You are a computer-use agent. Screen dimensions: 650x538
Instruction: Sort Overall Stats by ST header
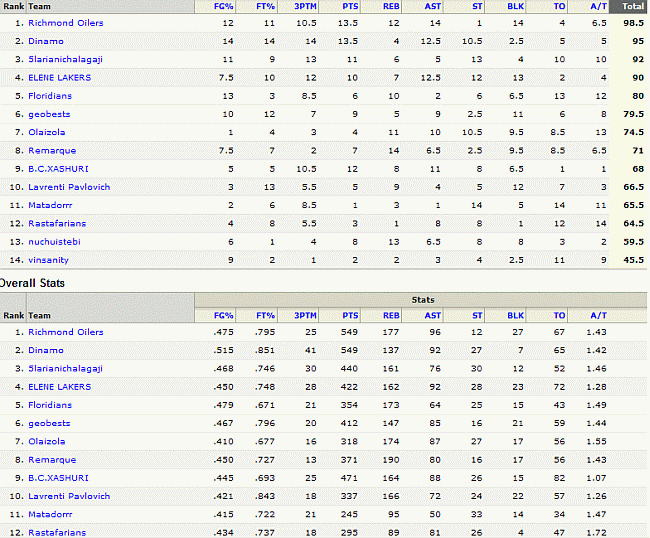click(477, 315)
